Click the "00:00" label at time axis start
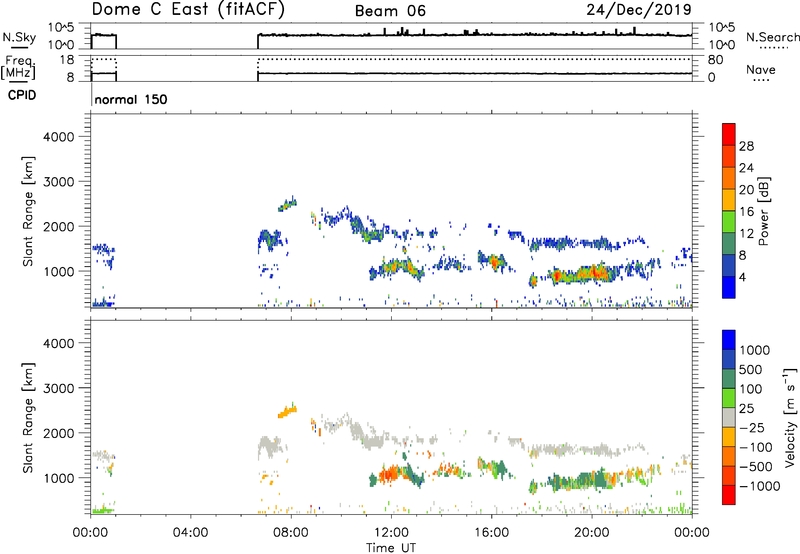 (90, 533)
